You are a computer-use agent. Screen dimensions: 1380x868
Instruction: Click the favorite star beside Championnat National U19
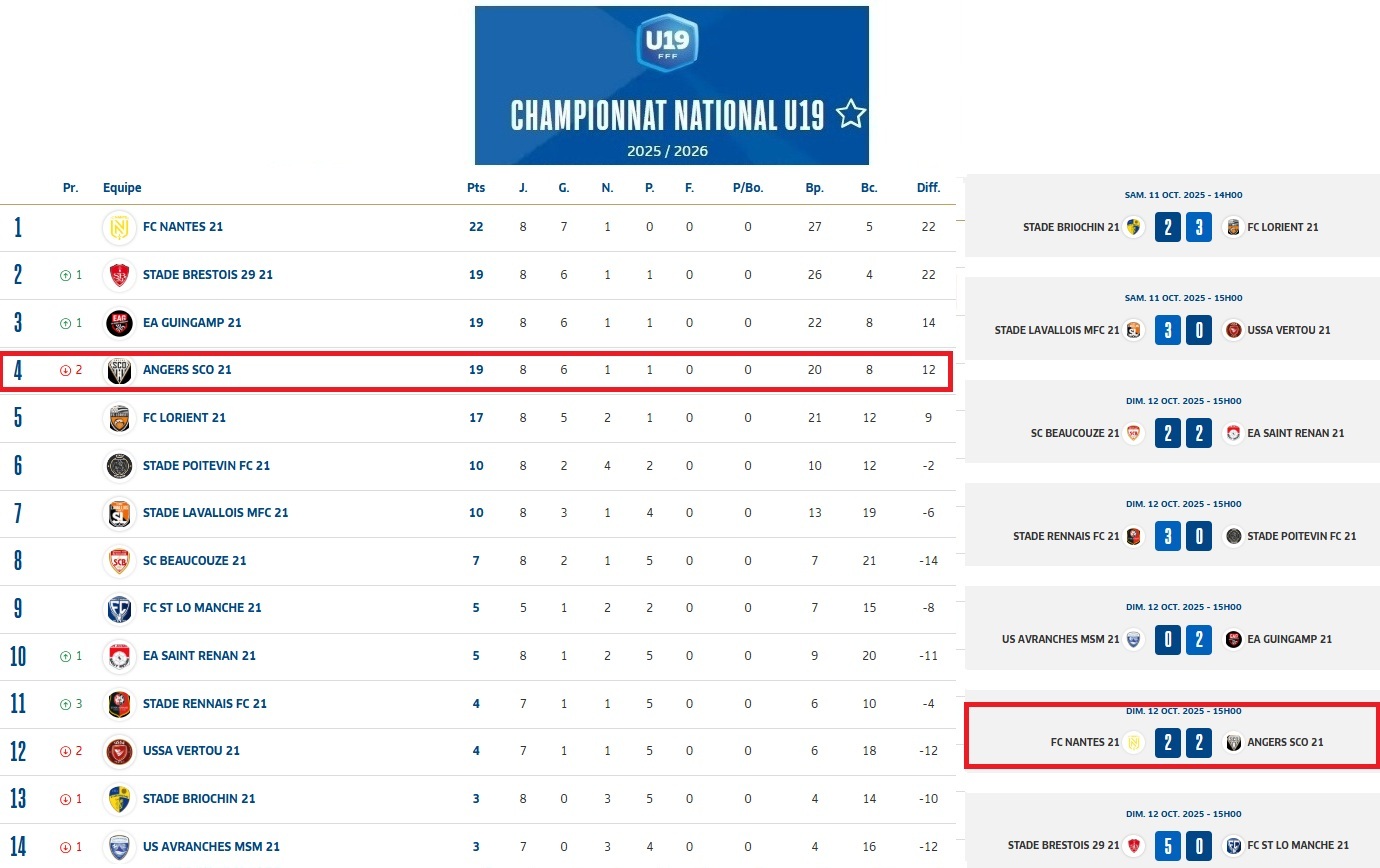(850, 115)
